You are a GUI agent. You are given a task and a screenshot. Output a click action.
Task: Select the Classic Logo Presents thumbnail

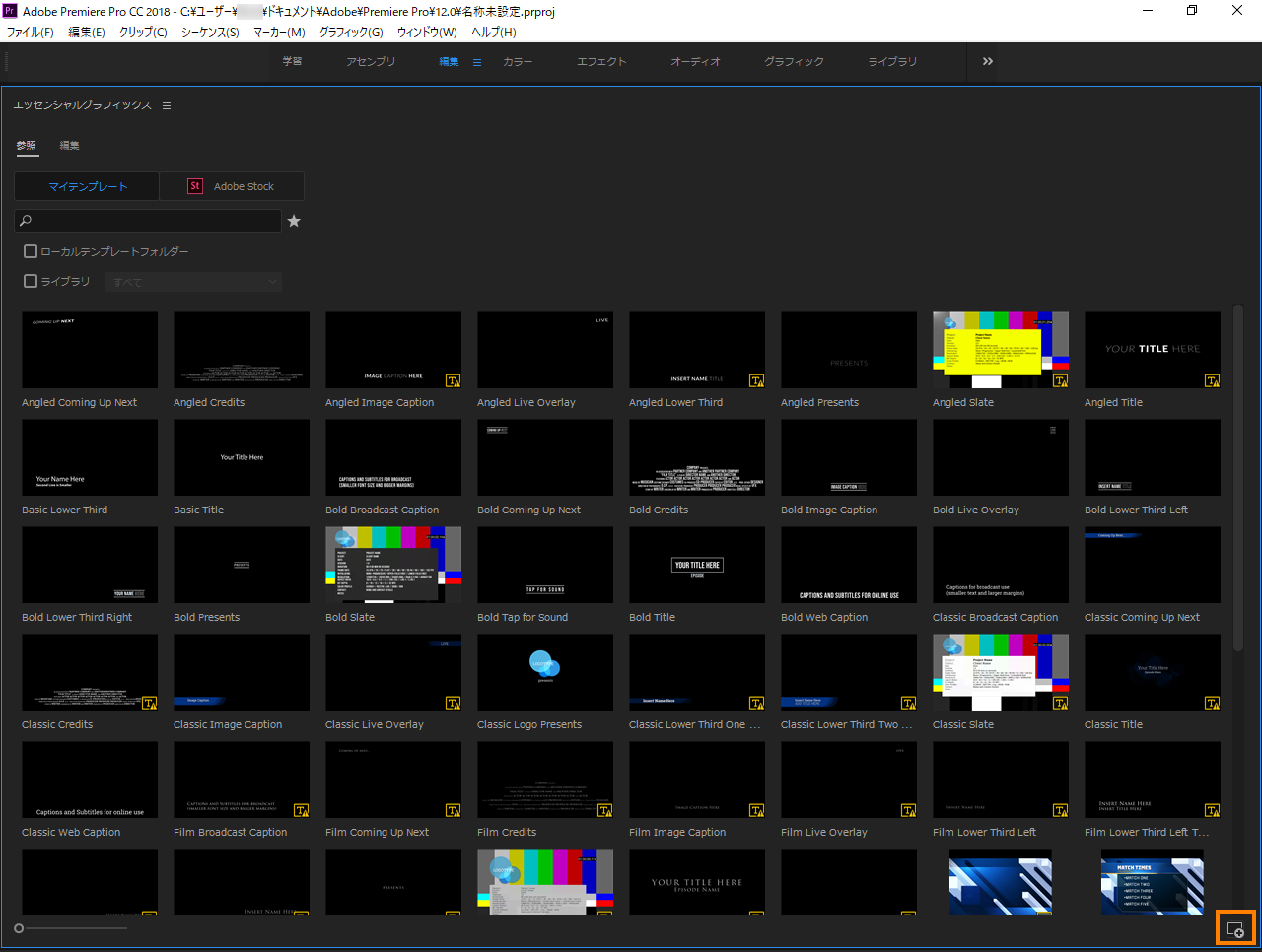pyautogui.click(x=545, y=672)
